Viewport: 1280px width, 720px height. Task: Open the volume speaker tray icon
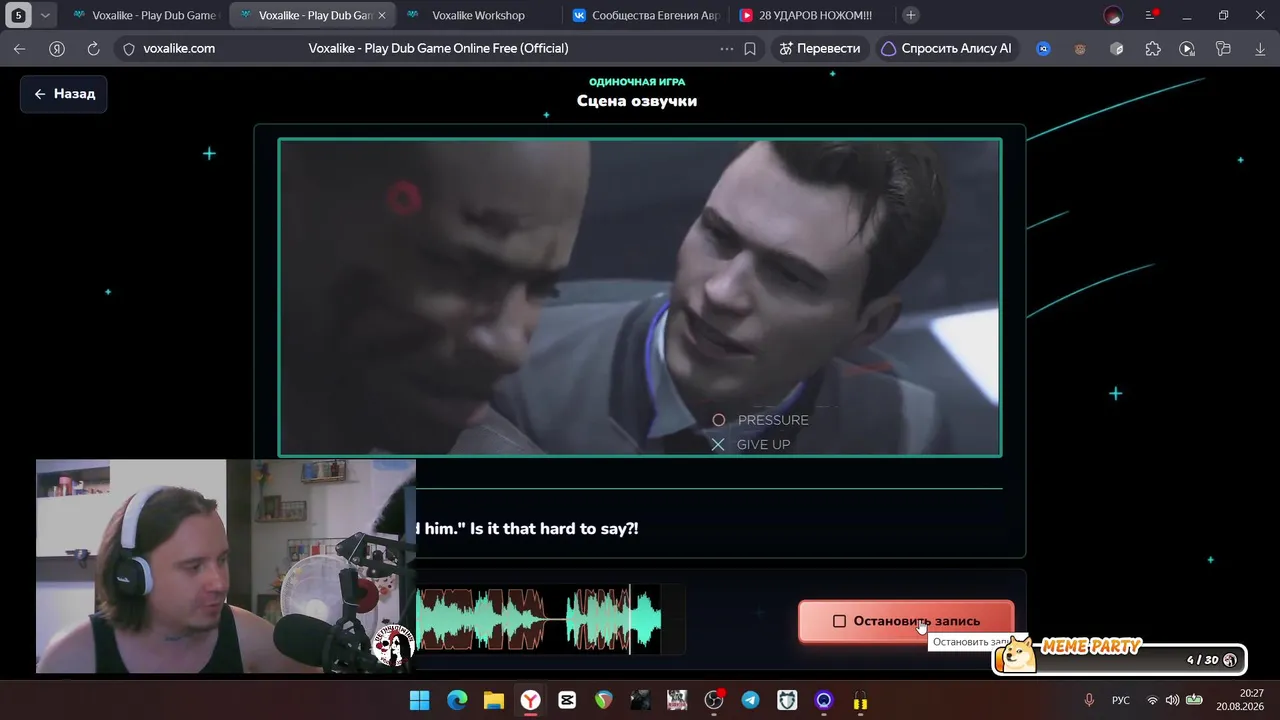click(1172, 700)
